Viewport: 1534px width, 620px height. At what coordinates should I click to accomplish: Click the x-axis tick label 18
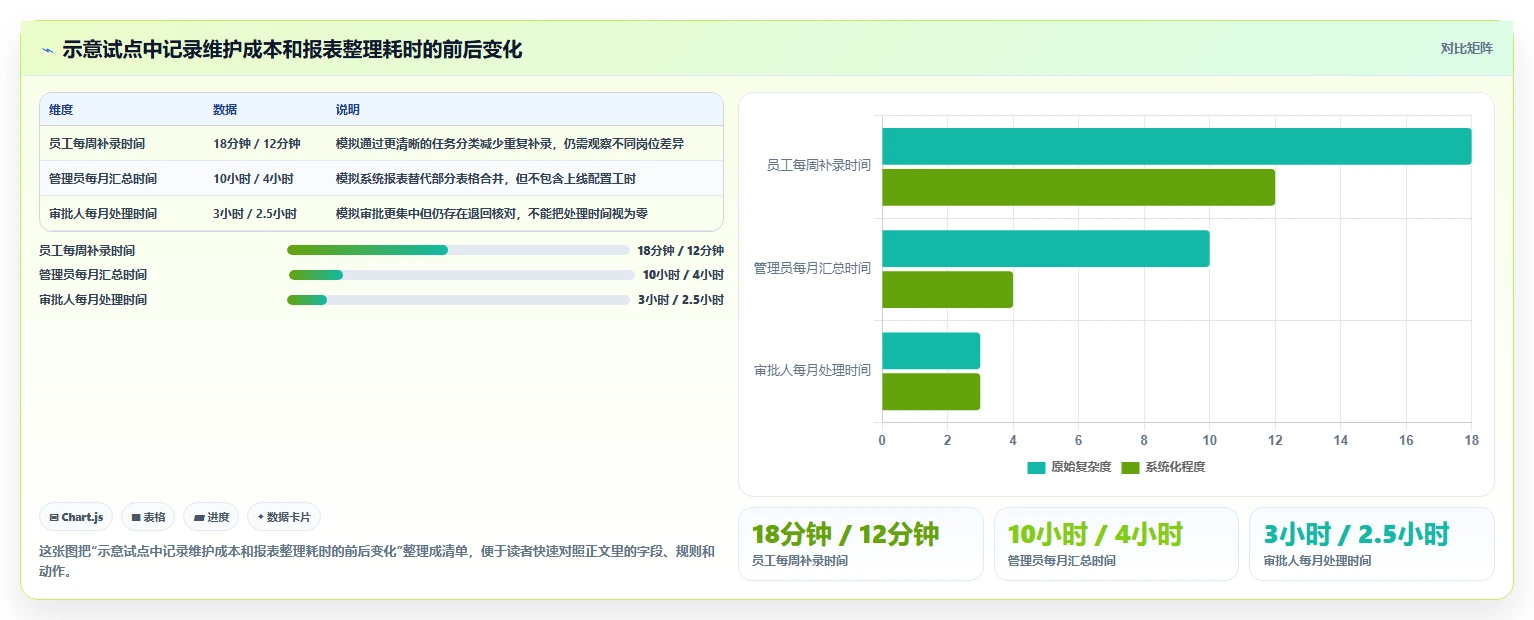(x=1471, y=441)
